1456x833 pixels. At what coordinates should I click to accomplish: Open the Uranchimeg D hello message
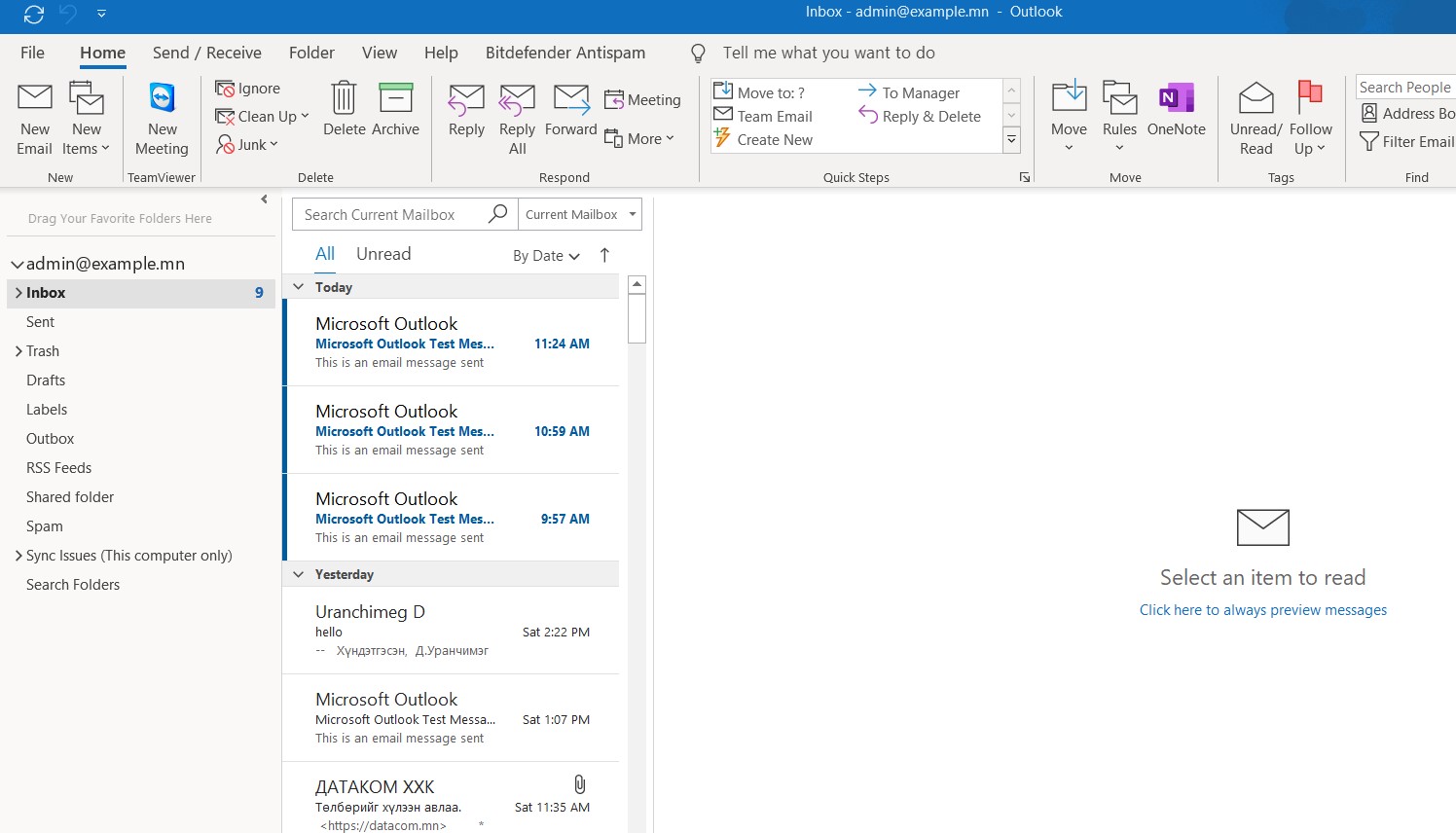coord(453,631)
